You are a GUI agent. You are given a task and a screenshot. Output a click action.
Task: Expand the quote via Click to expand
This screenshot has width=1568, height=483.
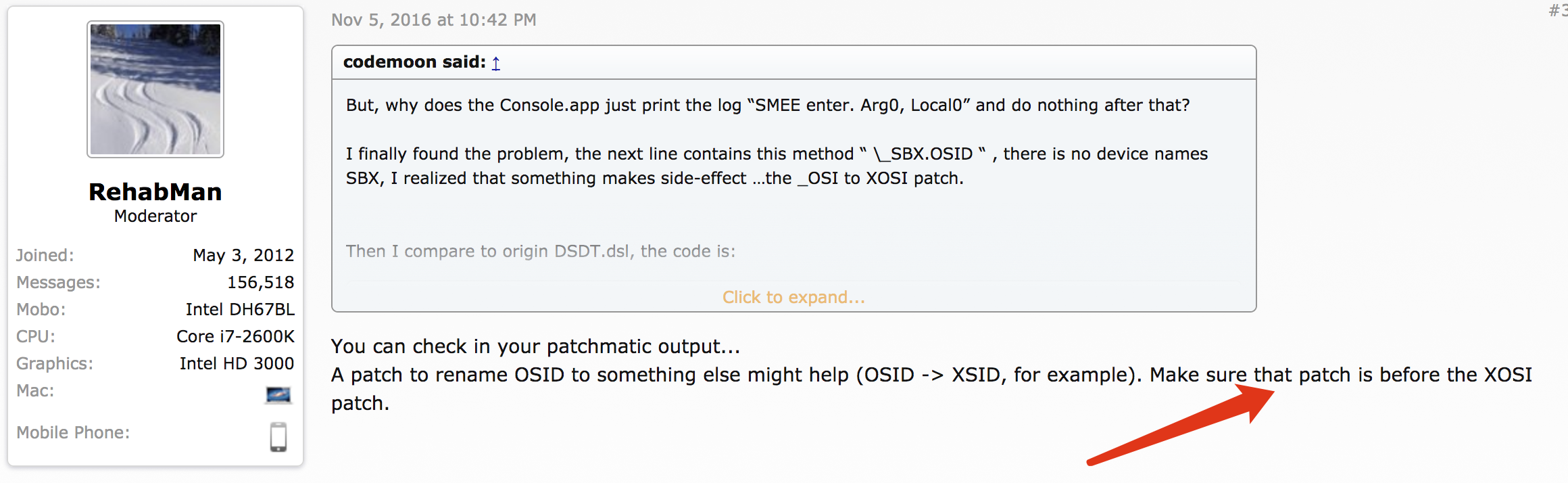click(x=793, y=297)
